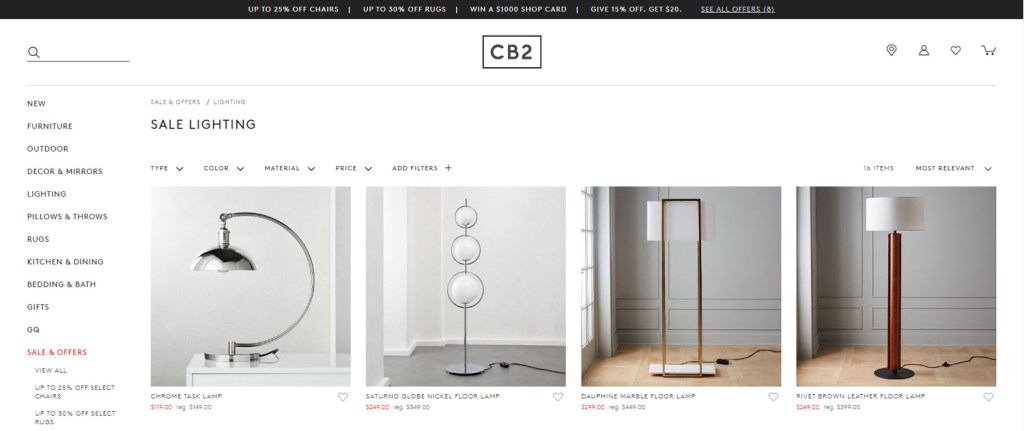
Task: Select Sale & Offers in sidebar
Action: tap(57, 352)
